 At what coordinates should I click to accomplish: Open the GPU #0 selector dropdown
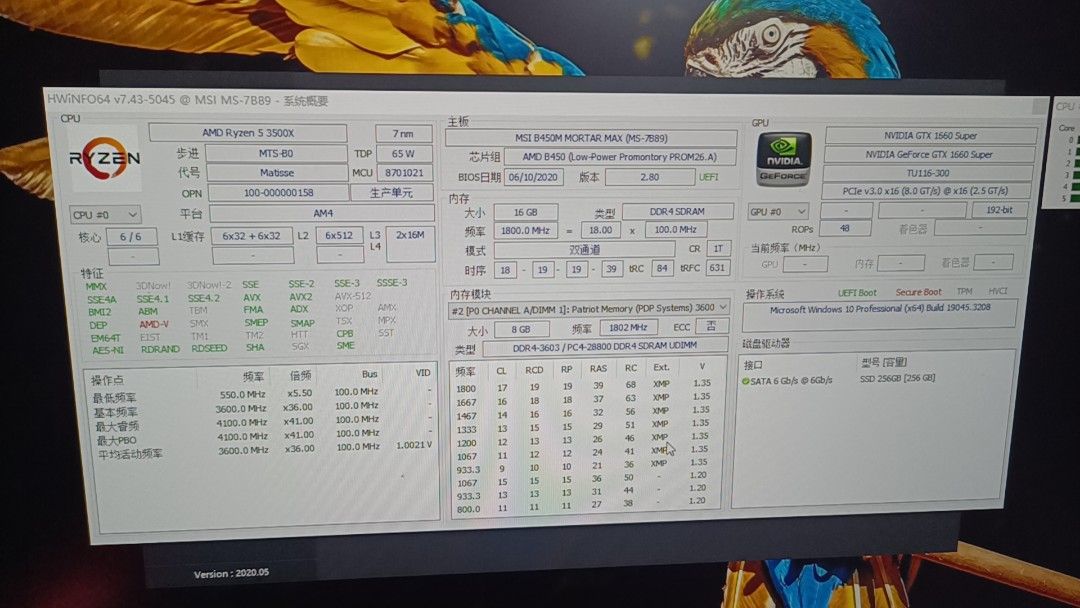click(x=778, y=211)
